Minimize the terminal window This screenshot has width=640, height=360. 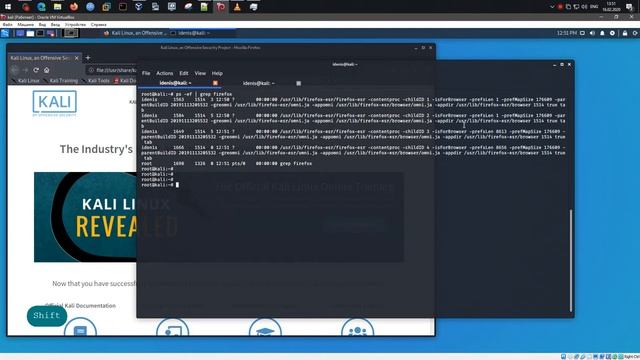tap(554, 64)
